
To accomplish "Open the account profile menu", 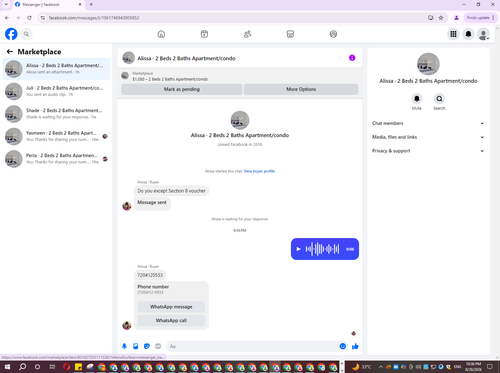I will [x=483, y=34].
